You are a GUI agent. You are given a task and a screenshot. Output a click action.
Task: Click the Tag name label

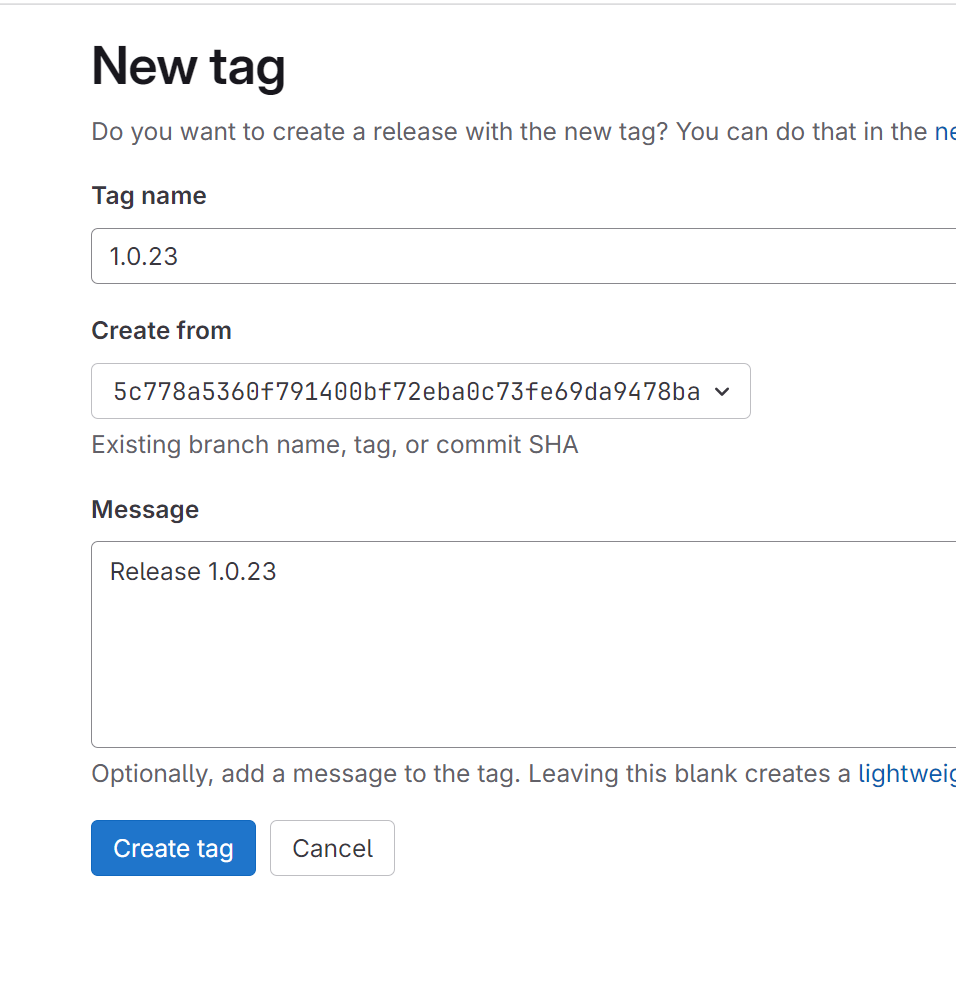click(x=149, y=196)
